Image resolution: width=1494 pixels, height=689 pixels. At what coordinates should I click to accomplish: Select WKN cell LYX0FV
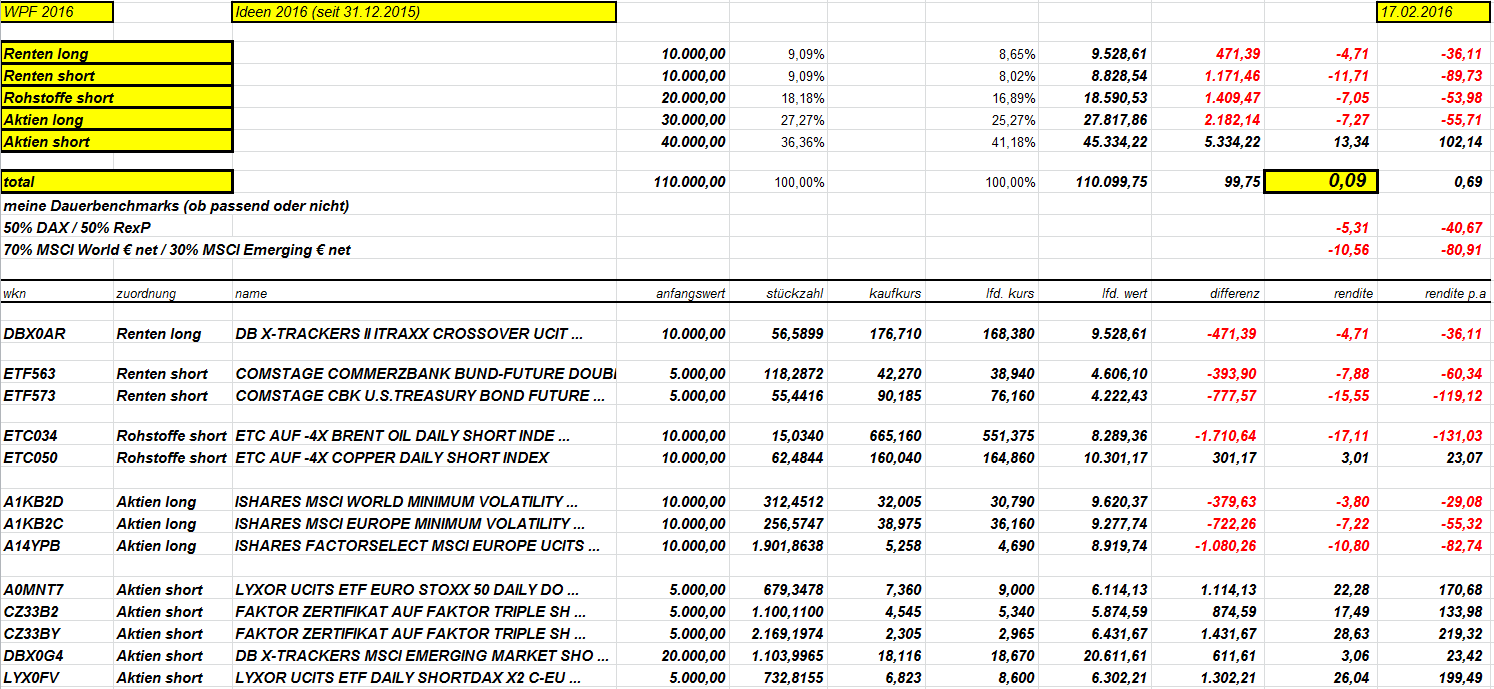pyautogui.click(x=32, y=678)
